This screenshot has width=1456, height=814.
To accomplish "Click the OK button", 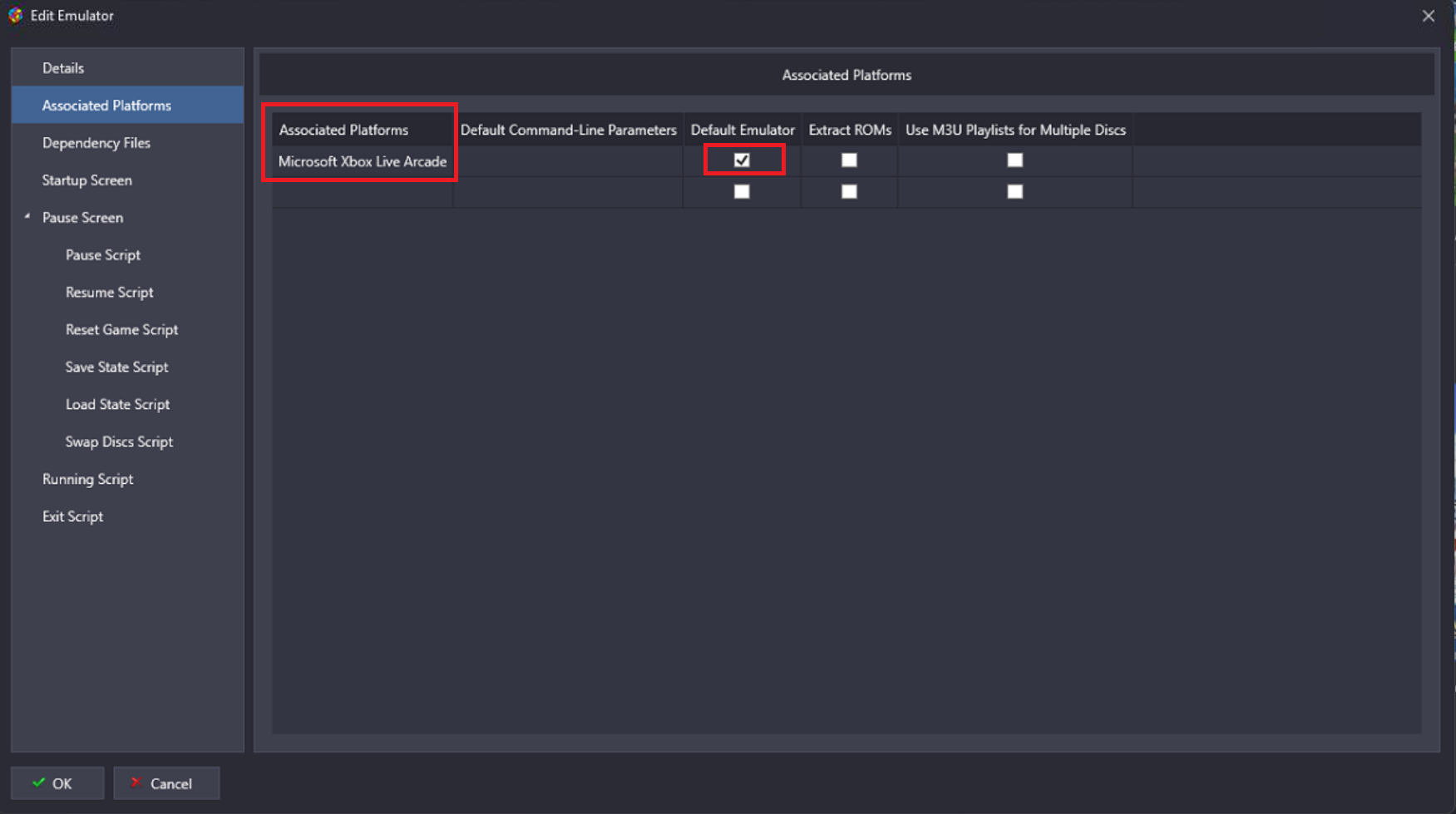I will 57,783.
